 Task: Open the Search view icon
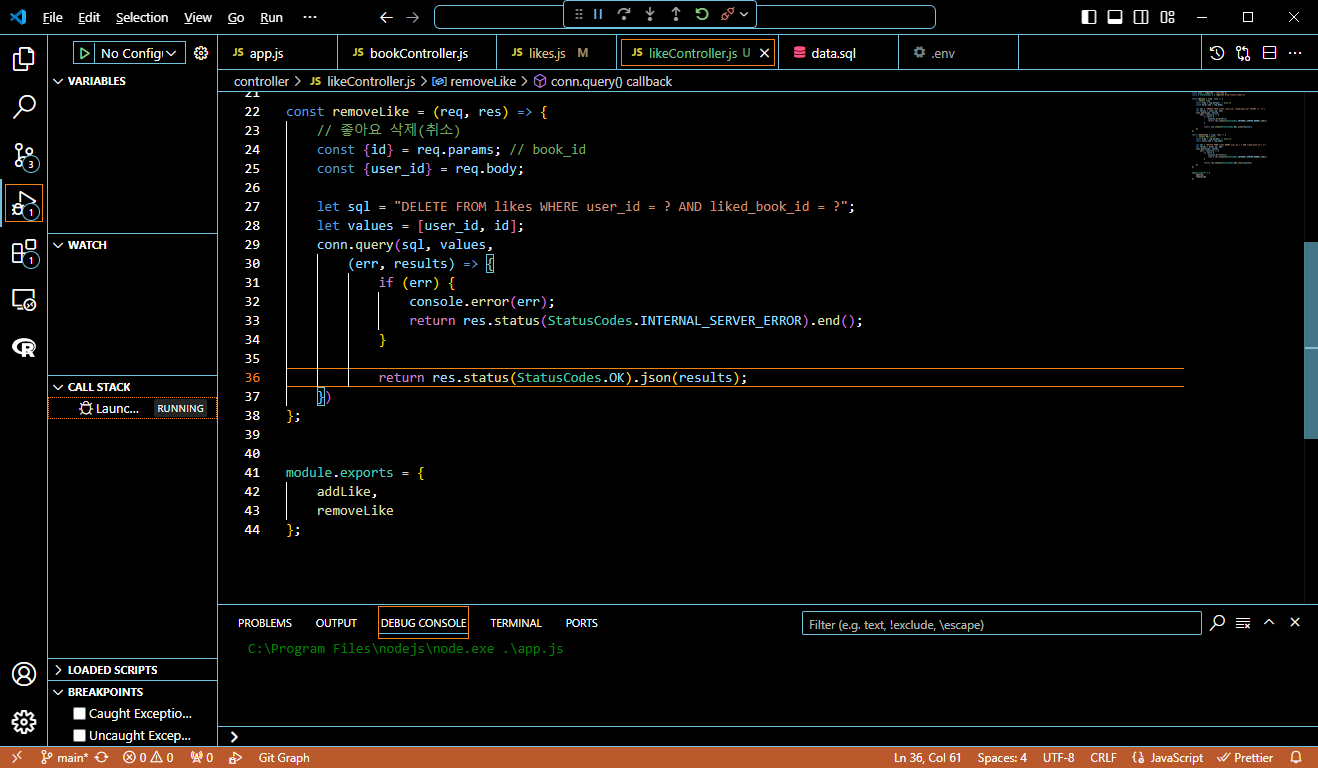[x=24, y=107]
